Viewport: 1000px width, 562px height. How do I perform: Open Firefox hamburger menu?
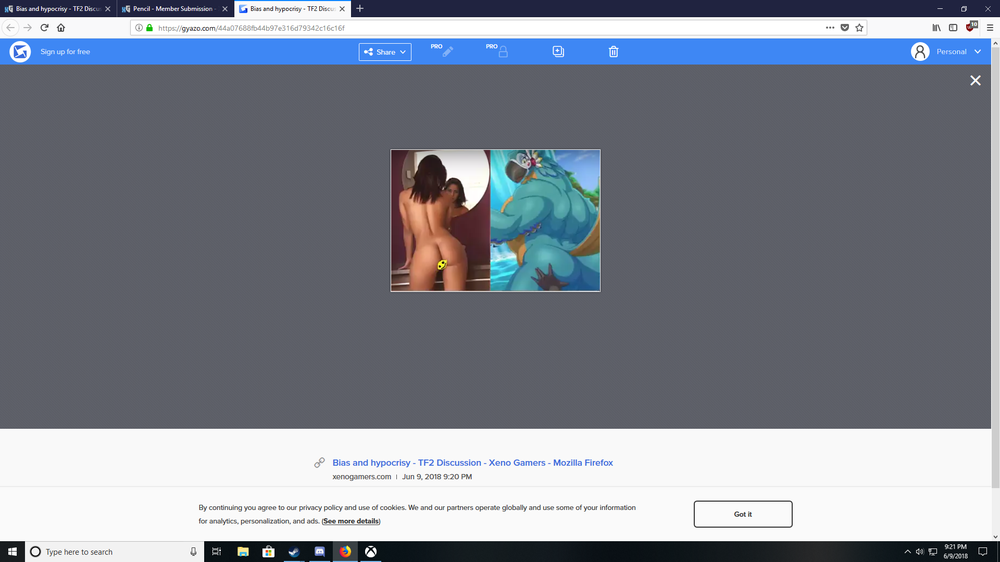pos(990,27)
